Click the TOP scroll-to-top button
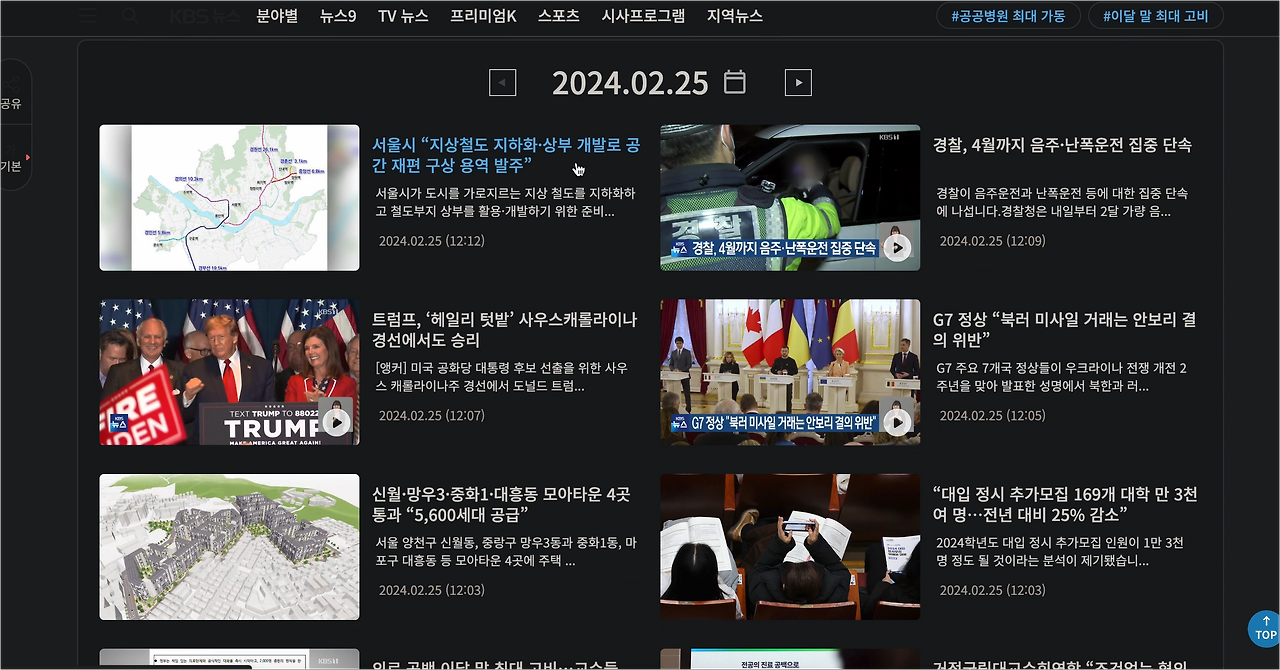Image resolution: width=1280 pixels, height=670 pixels. pos(1265,629)
